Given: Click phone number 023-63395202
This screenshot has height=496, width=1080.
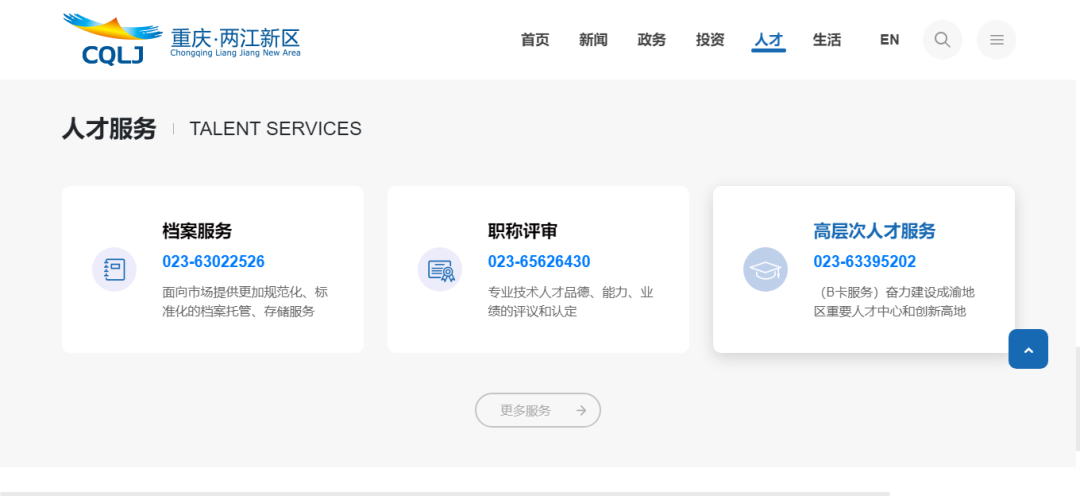Looking at the screenshot, I should (x=864, y=262).
